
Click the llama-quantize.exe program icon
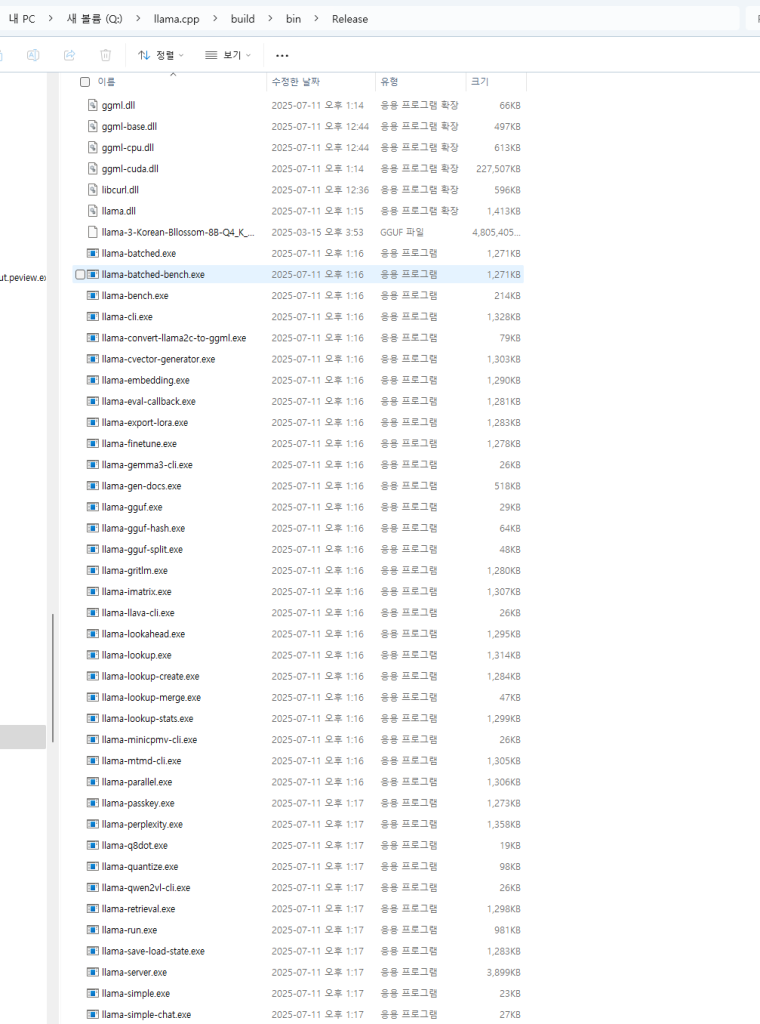[x=93, y=867]
